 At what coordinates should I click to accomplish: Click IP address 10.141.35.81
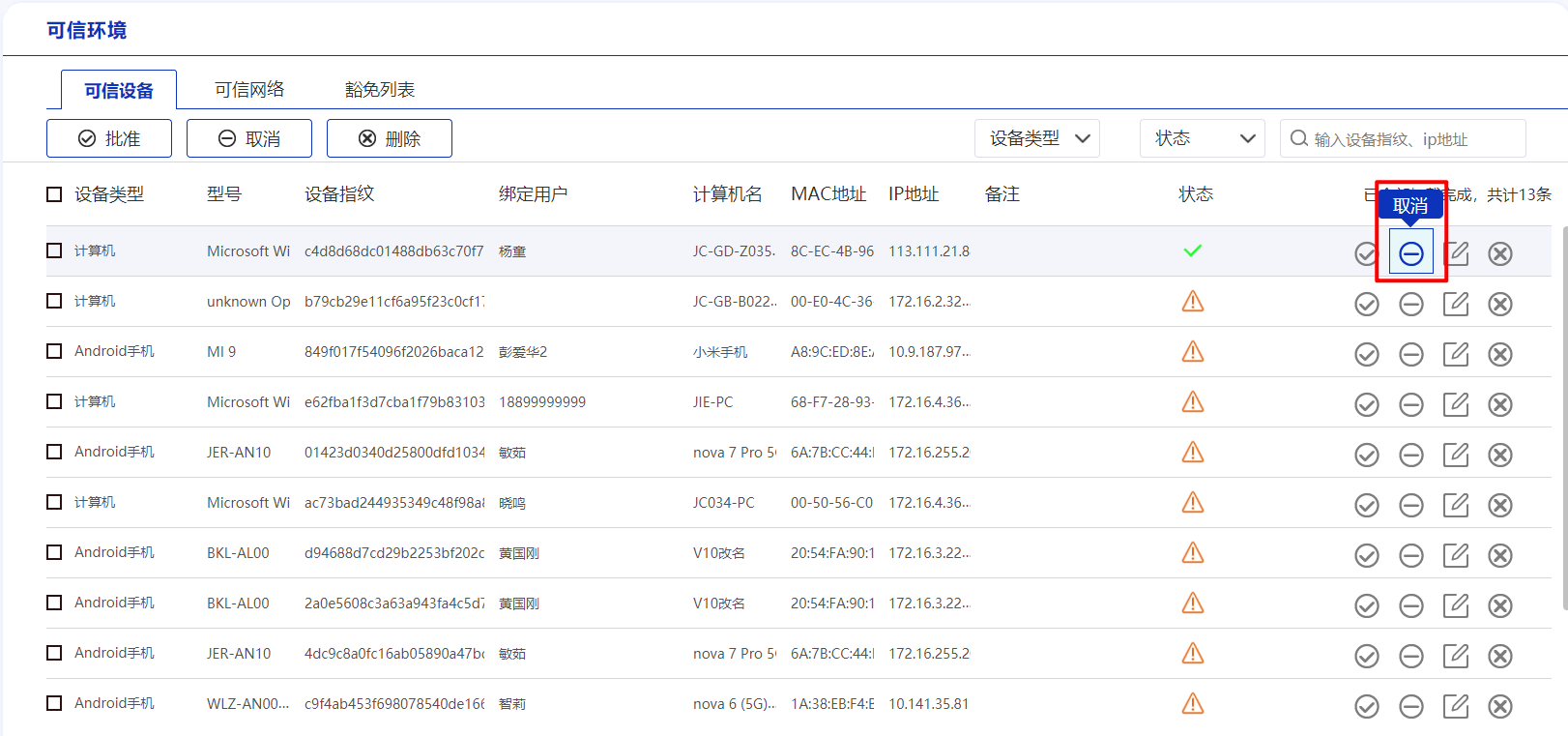pyautogui.click(x=929, y=704)
